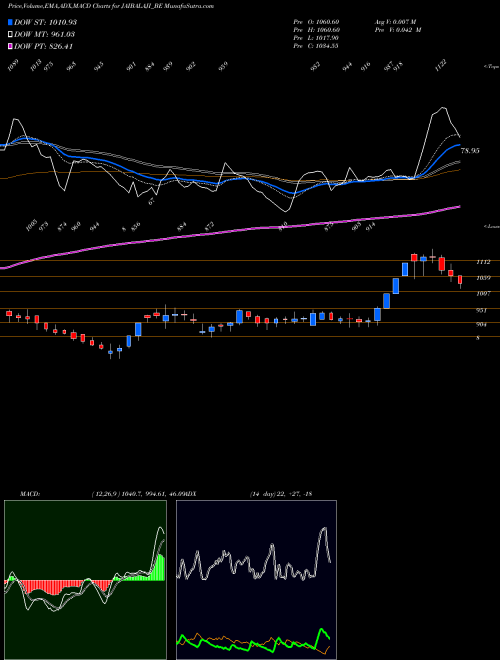500x660 pixels.
Task: Click the MACD histogram chart panel
Action: (85, 580)
